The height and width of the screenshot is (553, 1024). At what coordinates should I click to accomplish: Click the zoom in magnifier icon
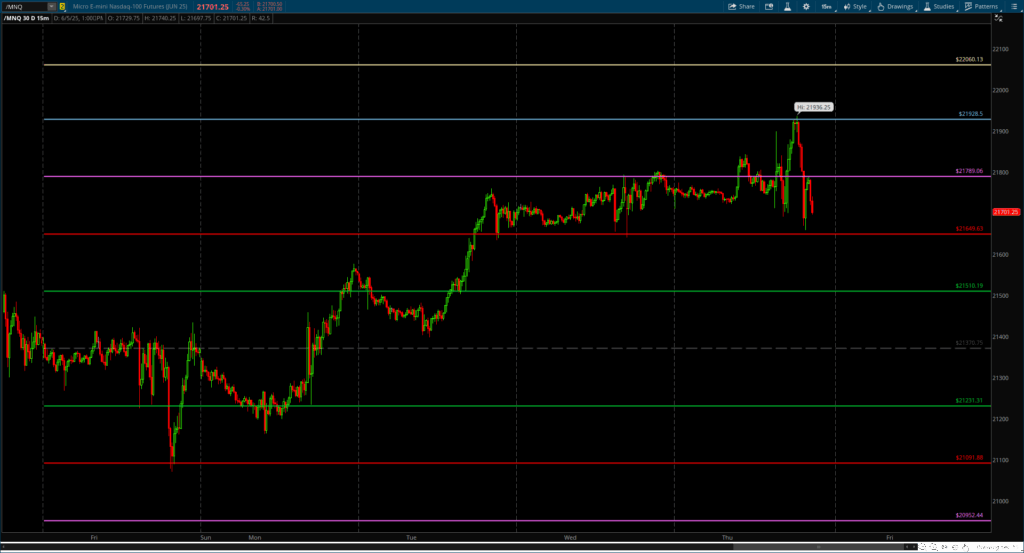point(934,546)
